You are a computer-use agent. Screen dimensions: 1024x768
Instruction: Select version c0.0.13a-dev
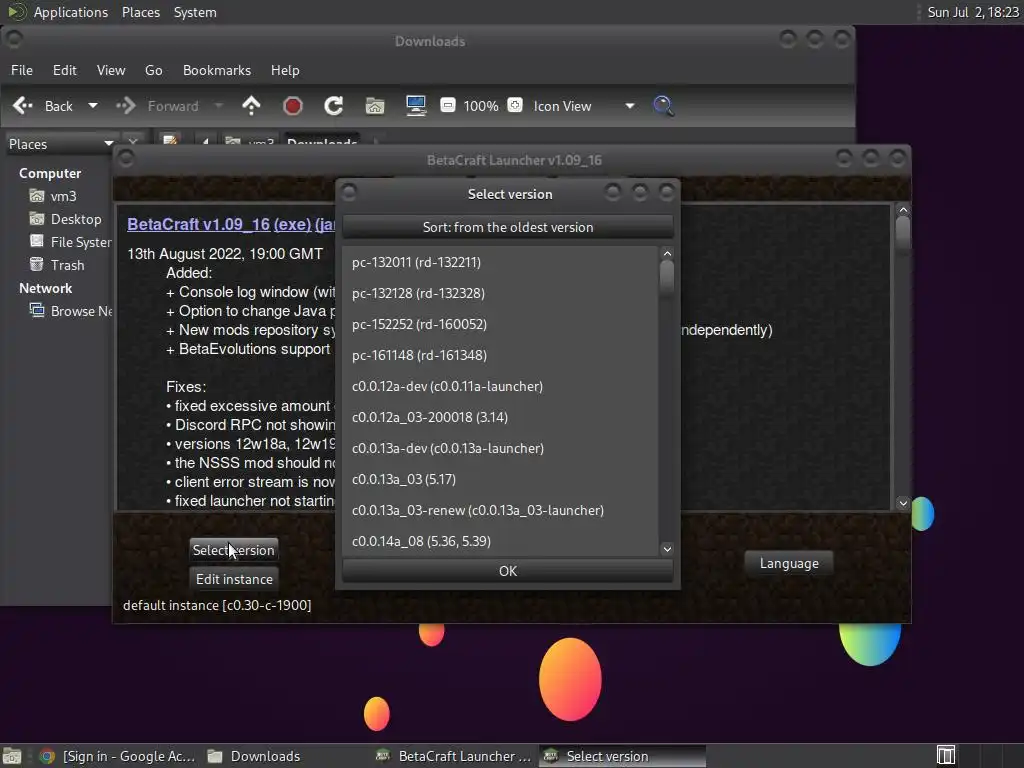click(500, 448)
